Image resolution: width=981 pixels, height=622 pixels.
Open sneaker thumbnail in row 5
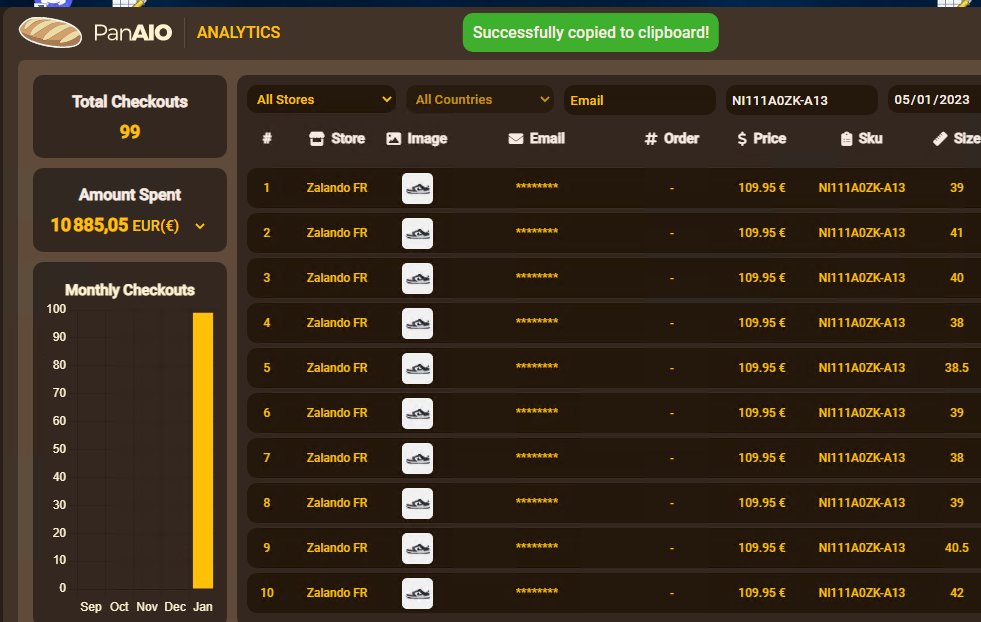click(417, 369)
